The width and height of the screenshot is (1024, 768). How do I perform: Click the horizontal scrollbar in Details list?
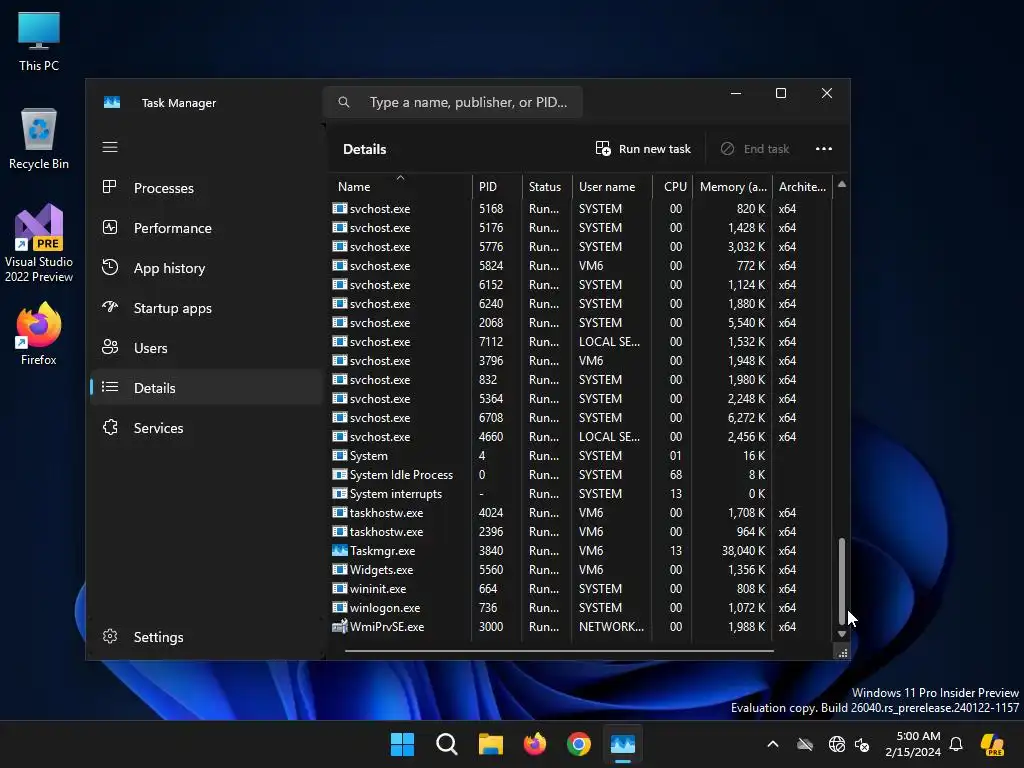tap(559, 650)
